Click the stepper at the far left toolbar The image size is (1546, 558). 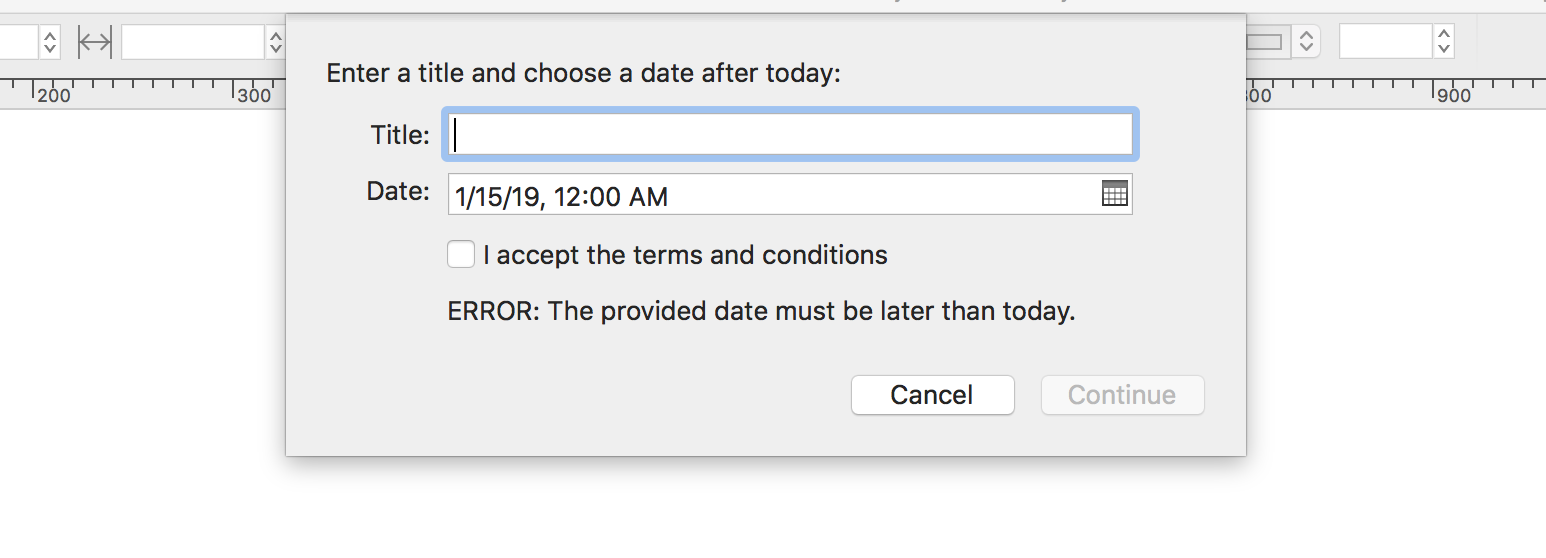(x=50, y=42)
